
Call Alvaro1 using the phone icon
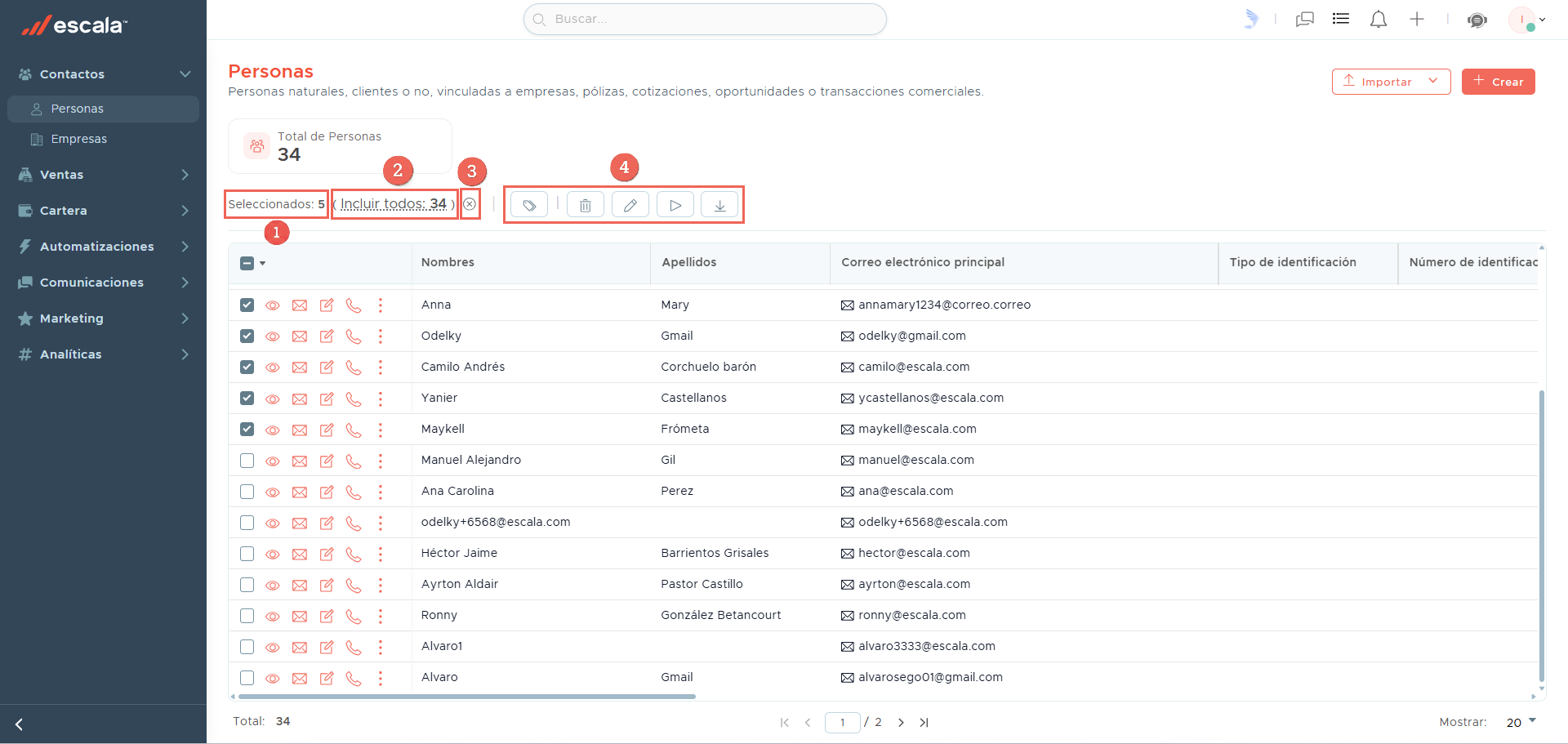354,647
